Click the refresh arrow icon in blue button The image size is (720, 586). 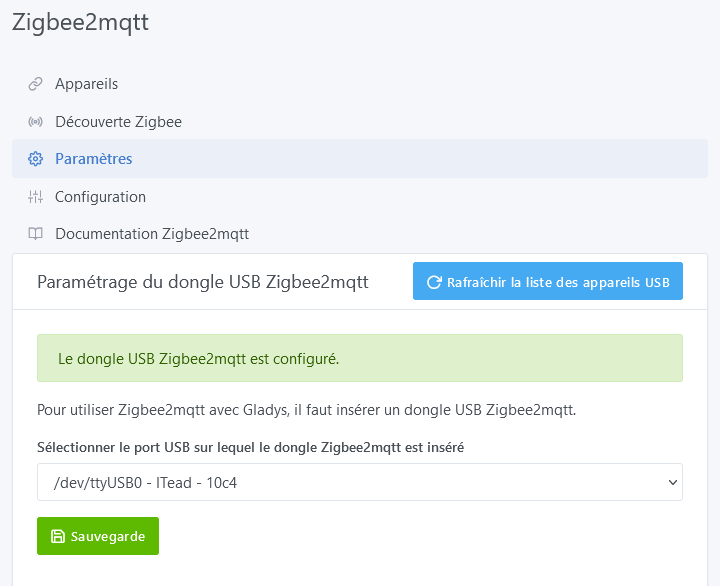coord(434,282)
